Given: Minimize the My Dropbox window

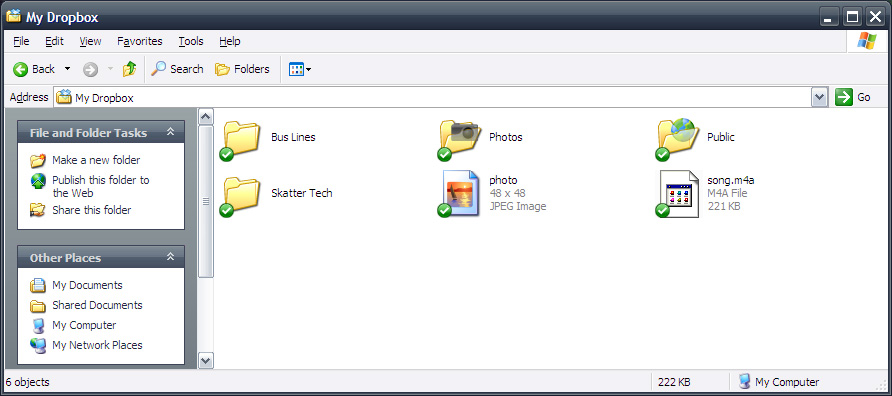Looking at the screenshot, I should pos(829,17).
